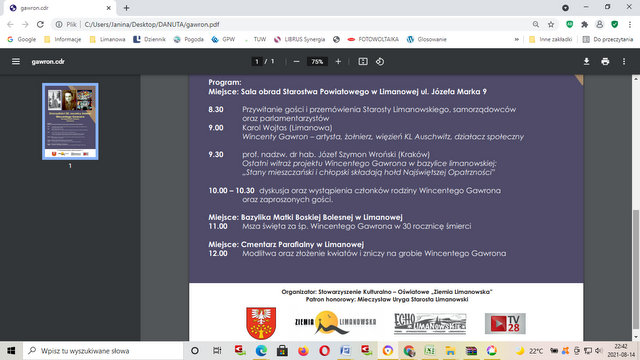
Task: Click the 22°C weather widget
Action: (529, 351)
